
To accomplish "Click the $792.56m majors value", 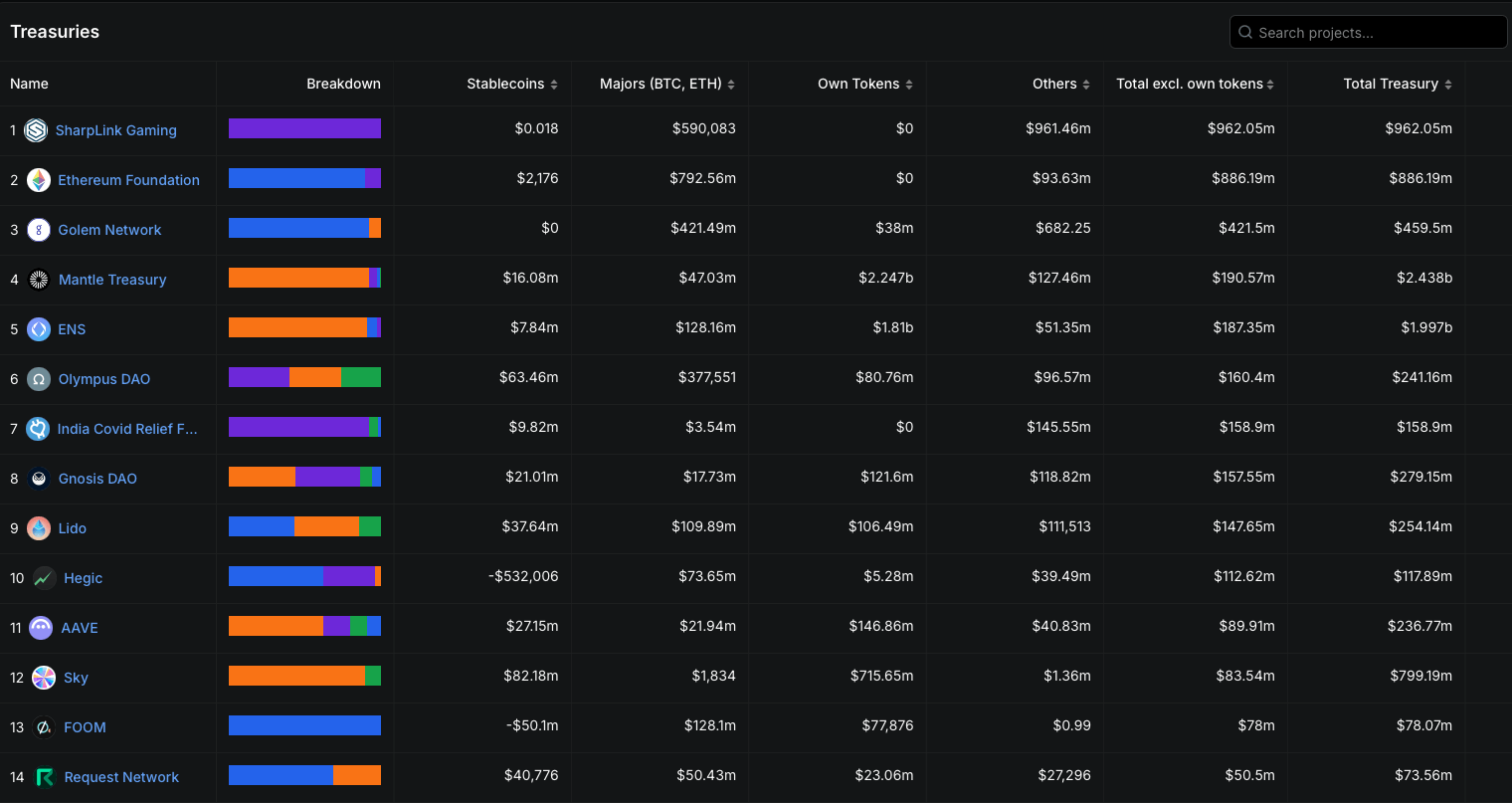I will point(702,178).
